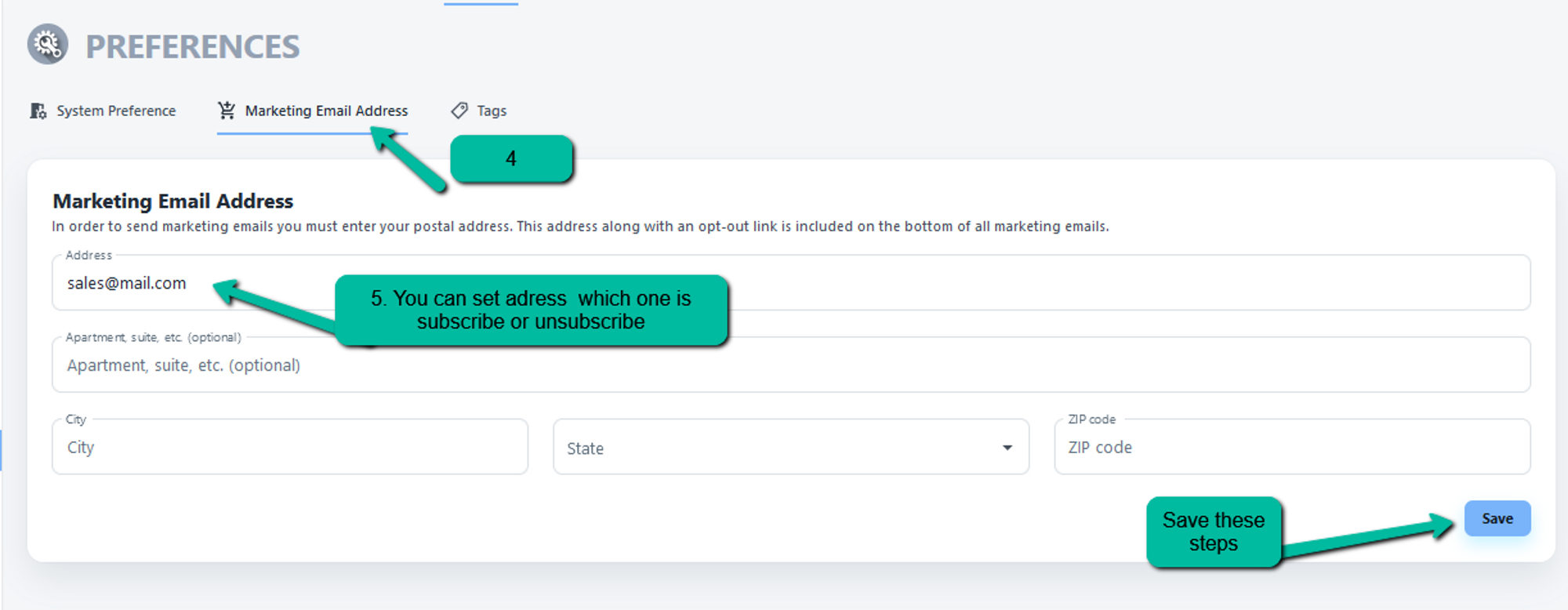Click the PREFERENCES page title
The height and width of the screenshot is (610, 1568).
point(192,47)
